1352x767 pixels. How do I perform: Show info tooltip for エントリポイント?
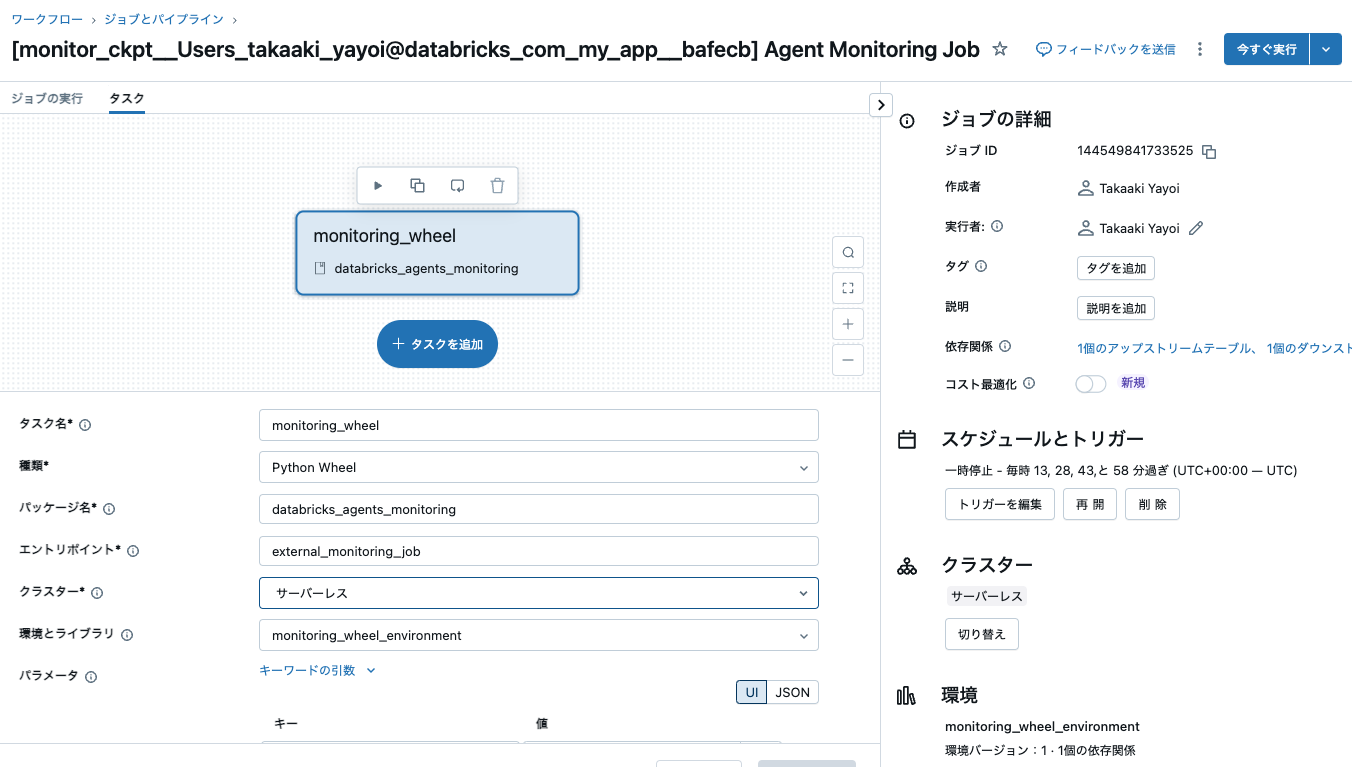click(x=133, y=551)
